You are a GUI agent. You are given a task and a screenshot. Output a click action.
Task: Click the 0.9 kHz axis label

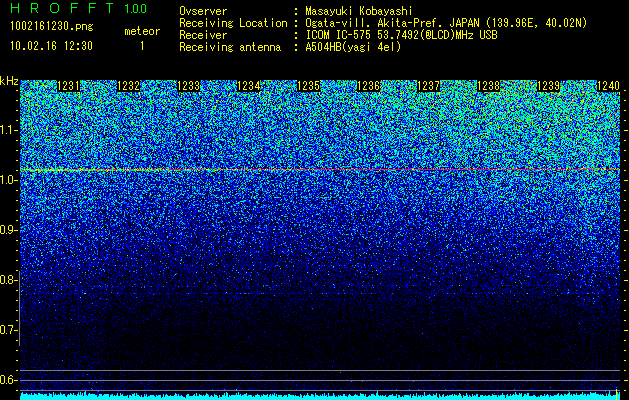point(9,230)
